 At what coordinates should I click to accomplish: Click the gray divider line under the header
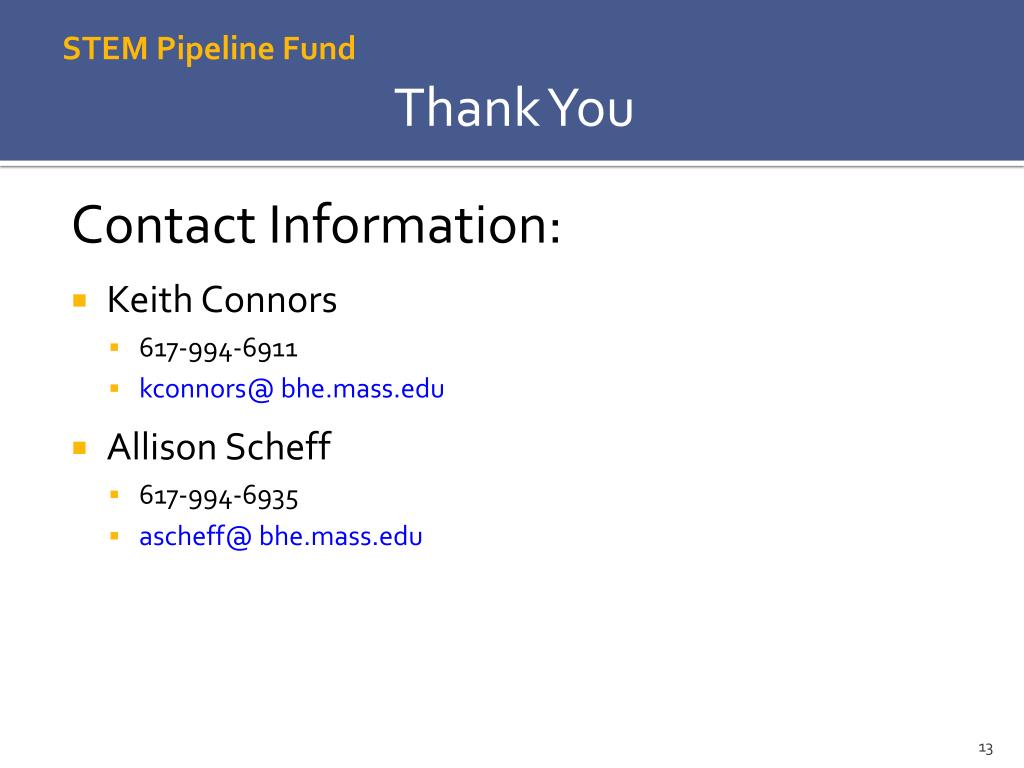(512, 165)
